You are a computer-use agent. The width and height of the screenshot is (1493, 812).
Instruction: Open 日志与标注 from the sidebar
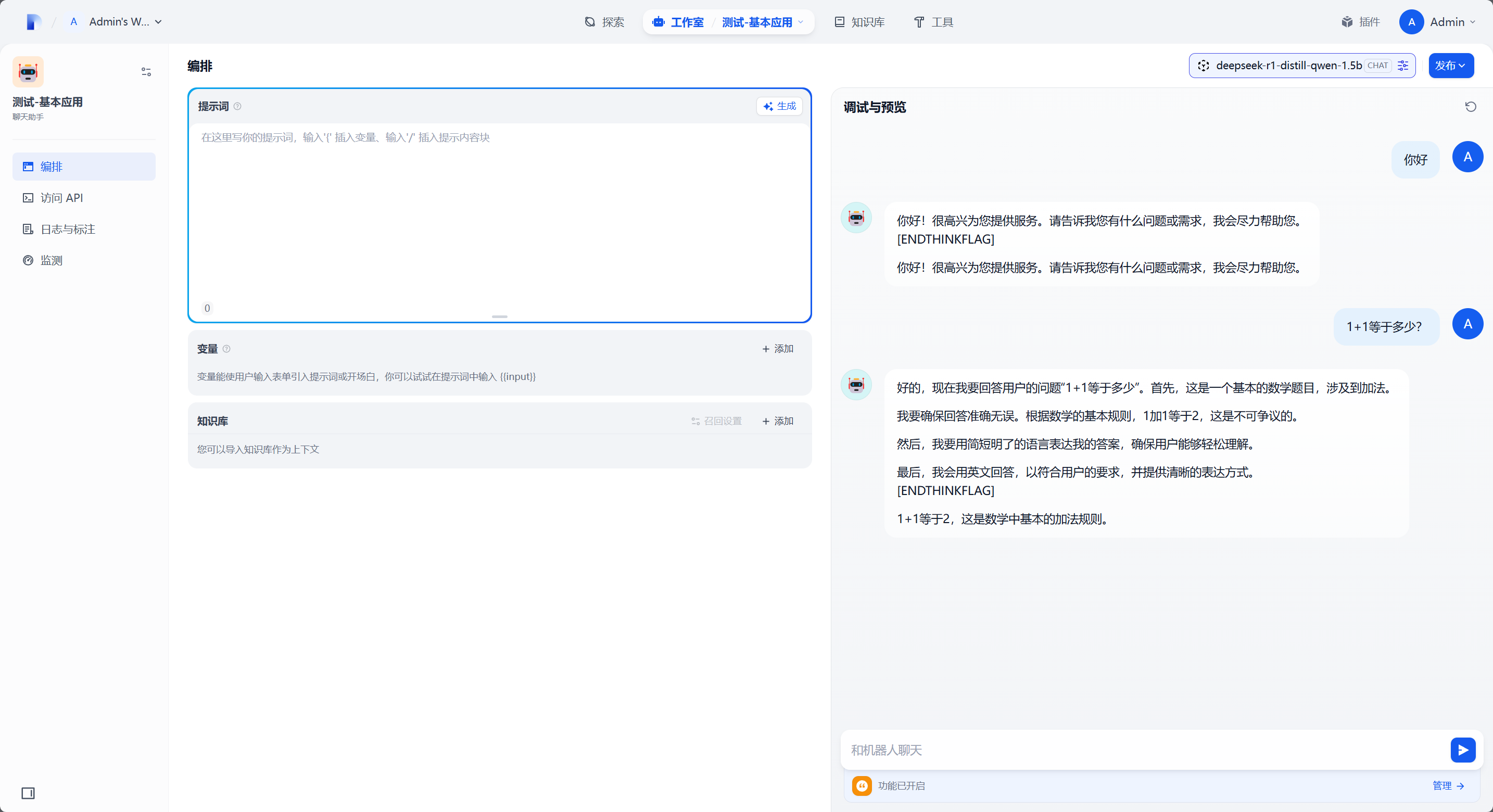(67, 229)
